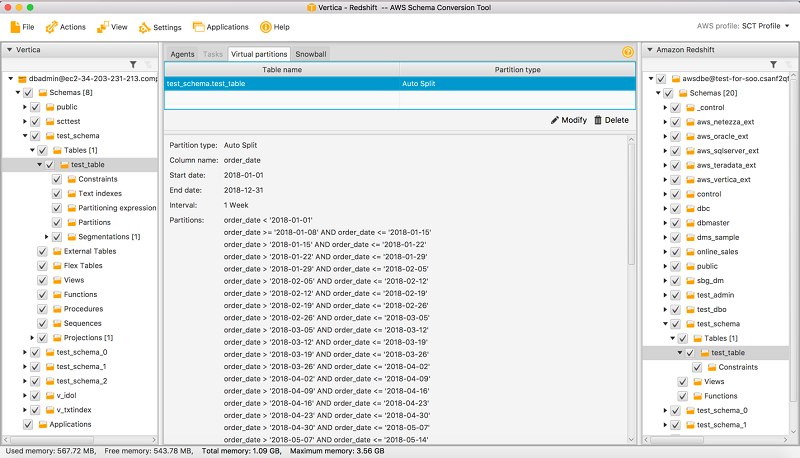Collapse the Amazon Redshift panel header
Viewport: 800px width, 458px height.
coord(650,49)
